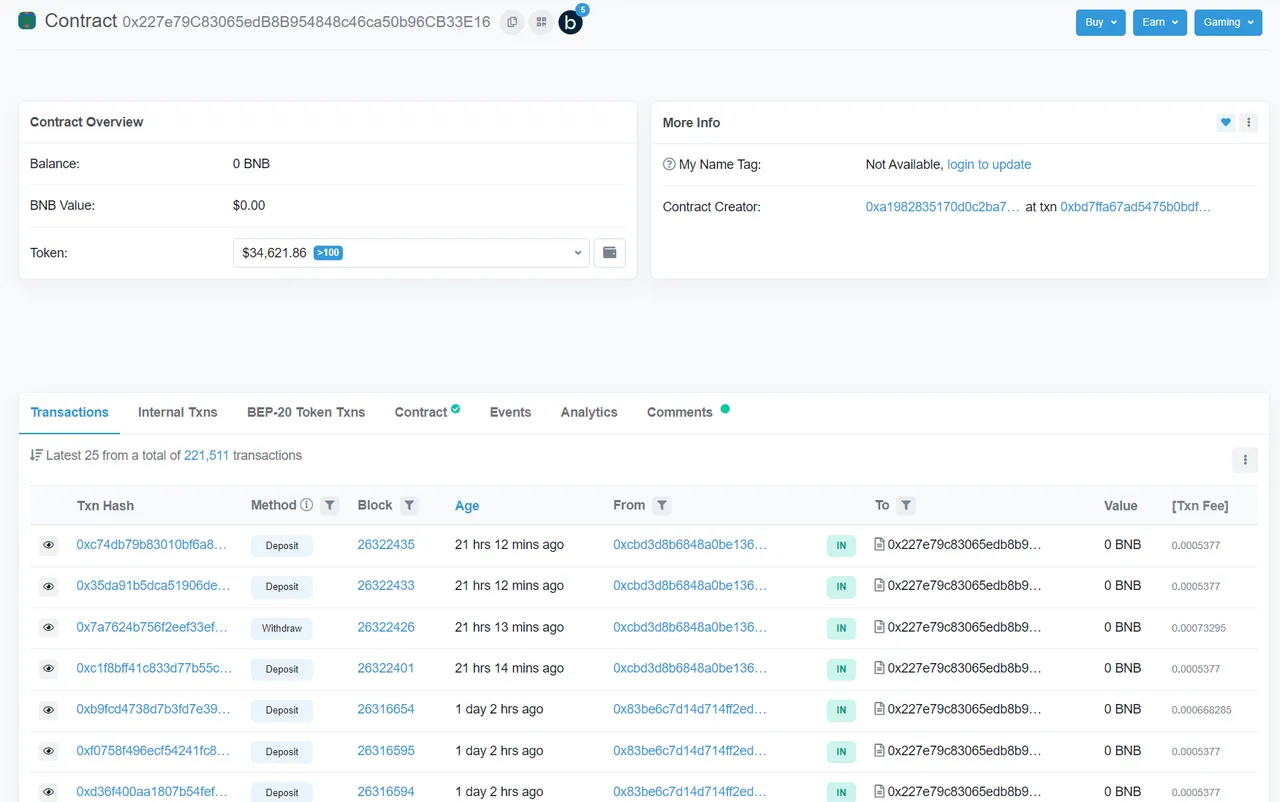Open the Blockscan chat badge icon
Viewport: 1280px width, 802px height.
(x=571, y=22)
